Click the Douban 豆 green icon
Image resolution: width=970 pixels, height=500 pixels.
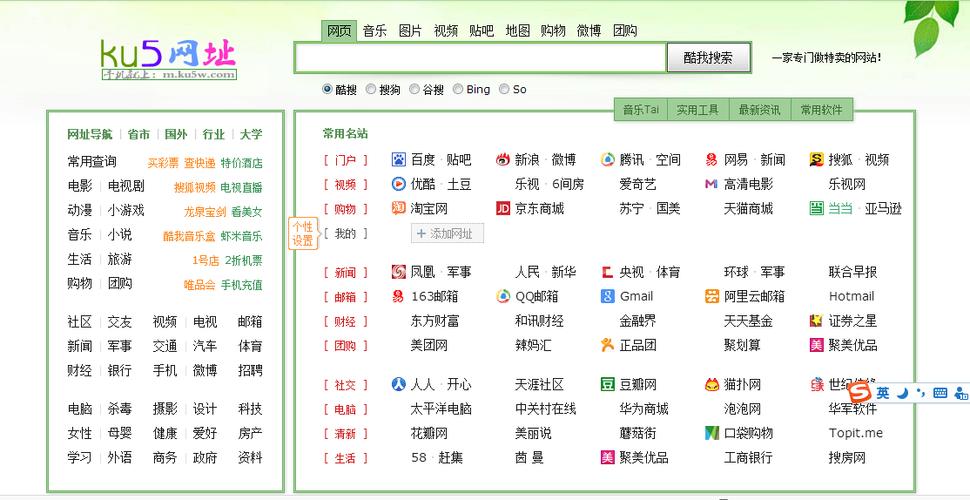[x=607, y=384]
